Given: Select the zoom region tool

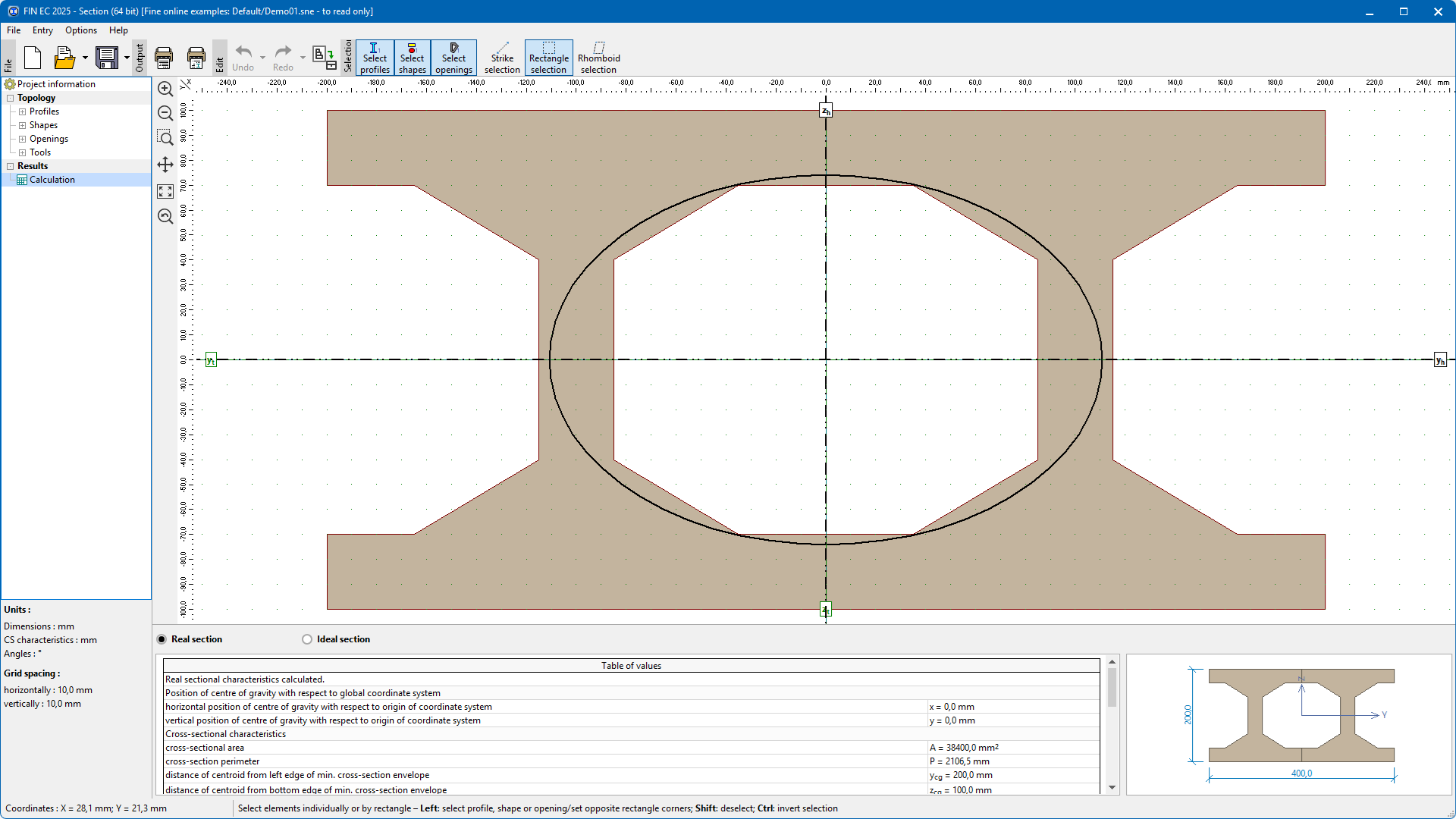Looking at the screenshot, I should tap(165, 138).
